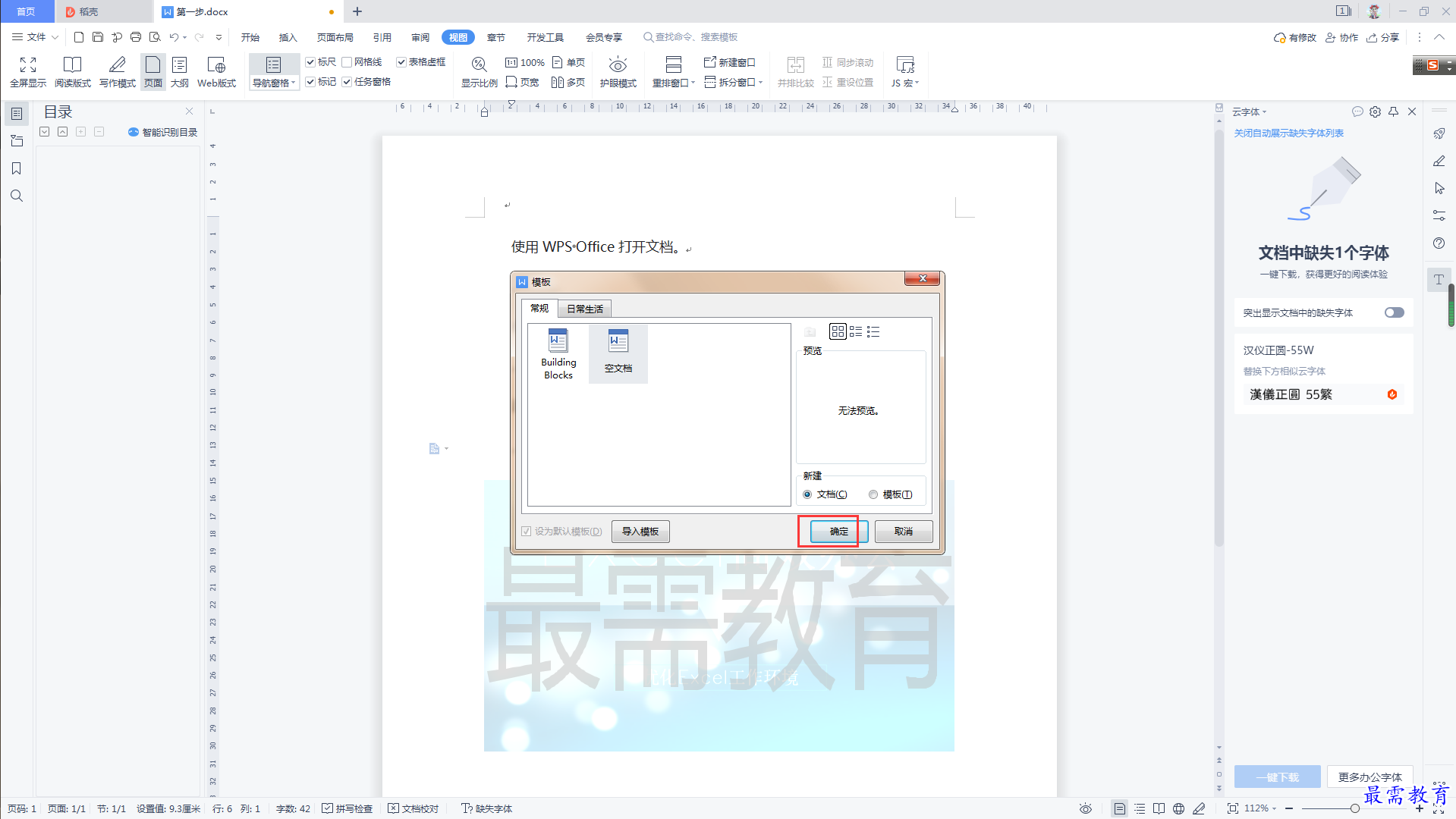
Task: Click the 分享 share button
Action: 1382,37
